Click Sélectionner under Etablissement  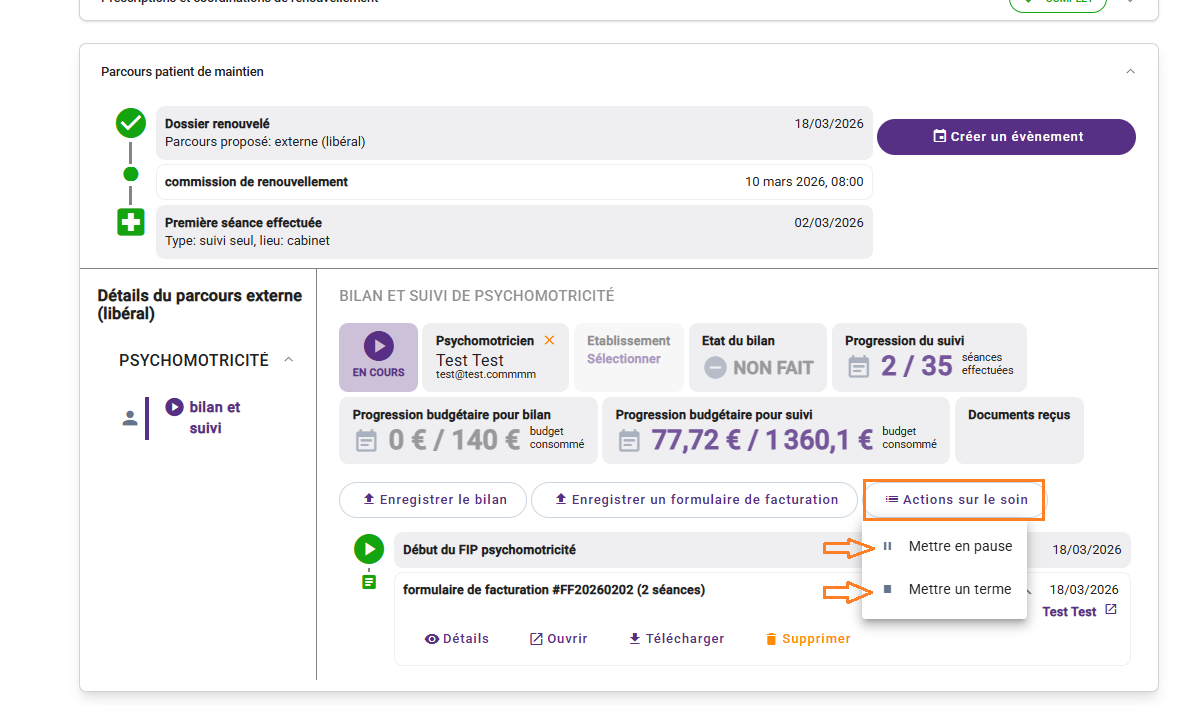(623, 359)
